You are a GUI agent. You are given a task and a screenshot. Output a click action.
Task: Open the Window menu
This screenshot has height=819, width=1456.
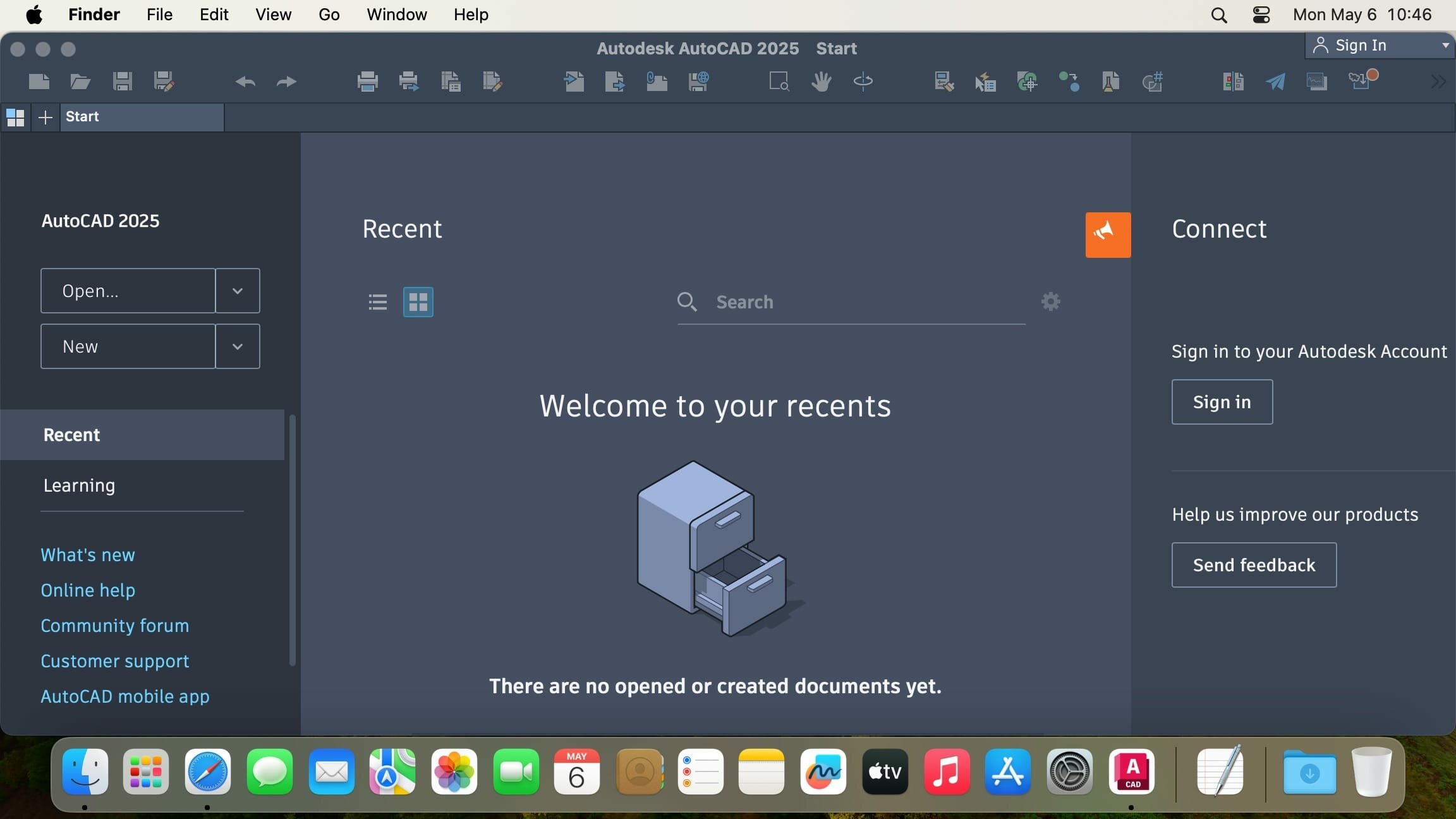[x=397, y=15]
